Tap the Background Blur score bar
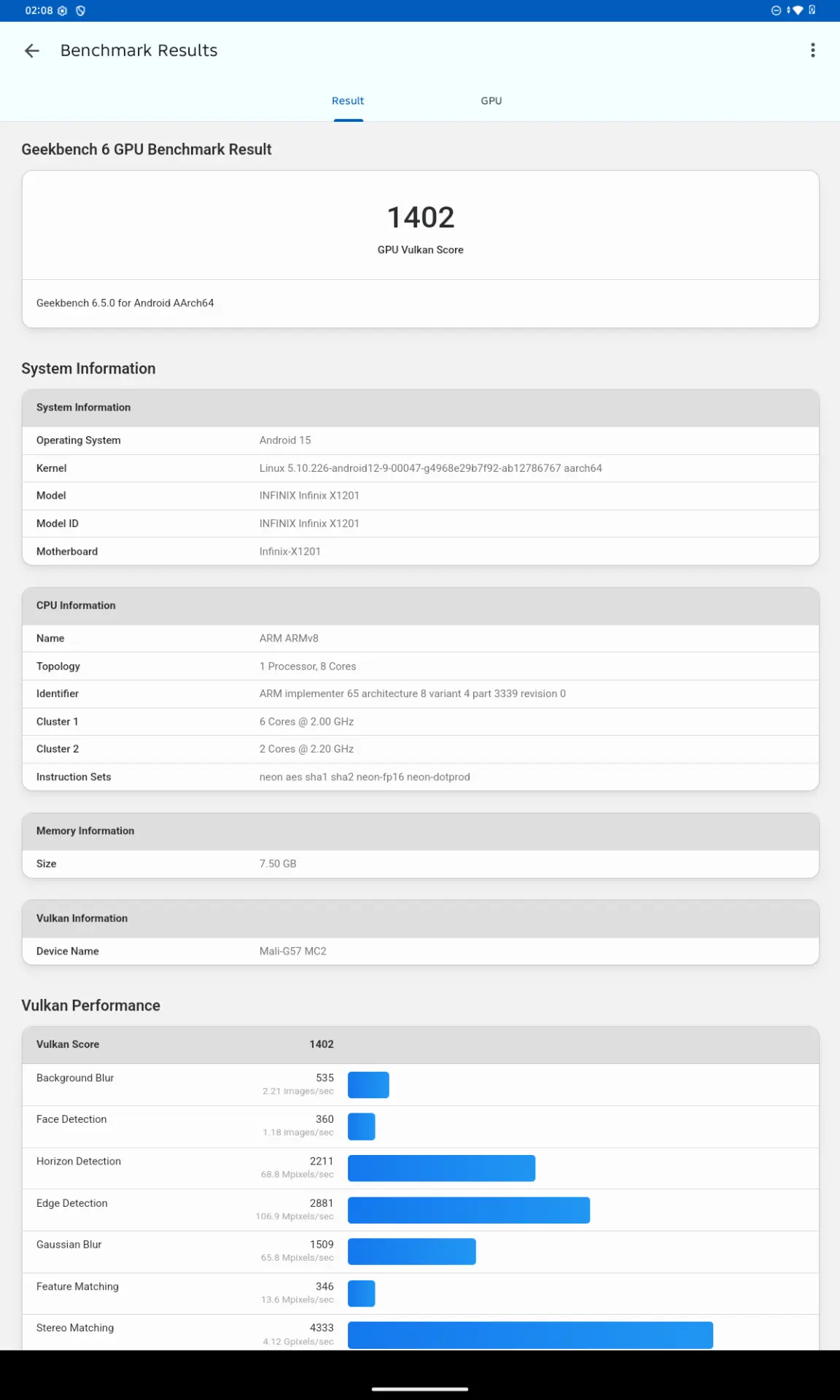840x1400 pixels. click(x=368, y=1085)
